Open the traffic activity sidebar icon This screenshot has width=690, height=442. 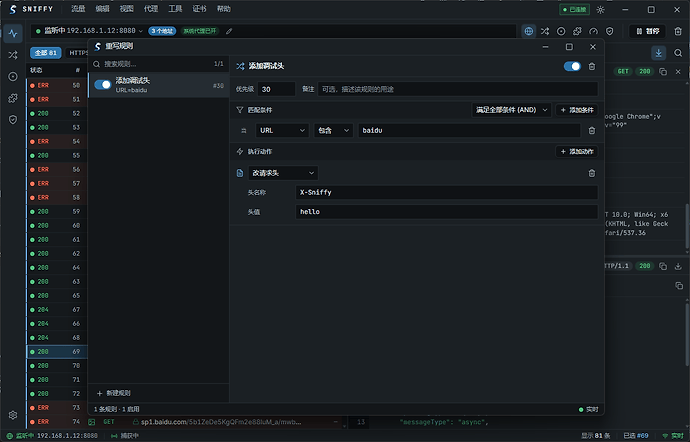(13, 33)
